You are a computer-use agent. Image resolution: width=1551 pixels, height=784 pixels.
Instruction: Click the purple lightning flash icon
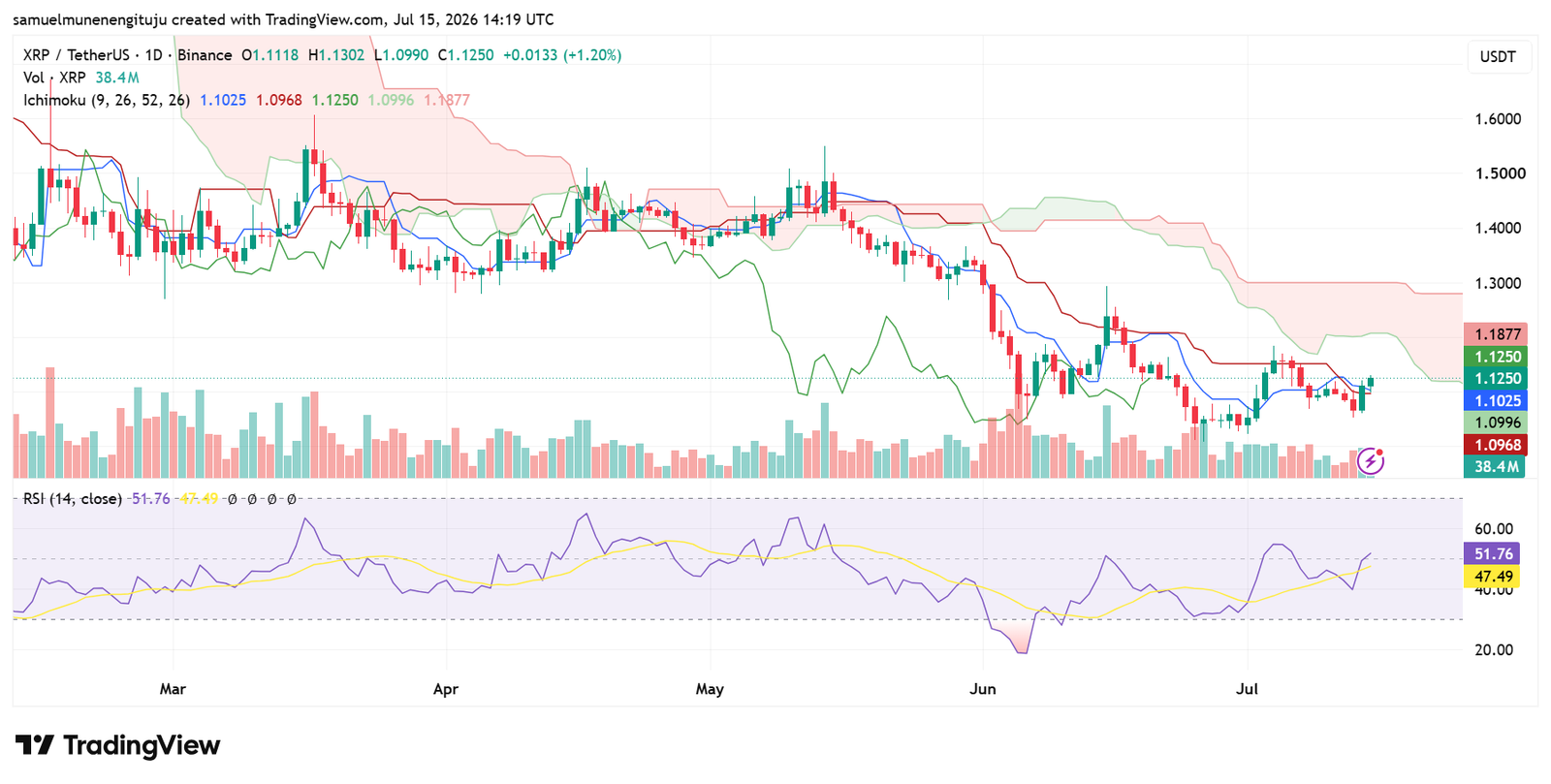[x=1370, y=461]
